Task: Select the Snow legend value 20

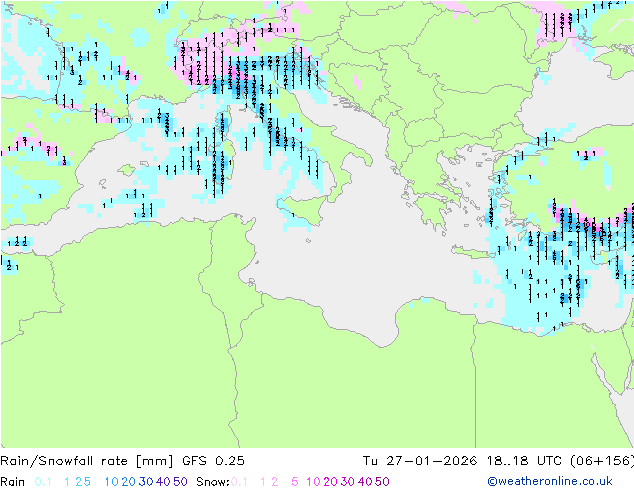Action: point(330,482)
